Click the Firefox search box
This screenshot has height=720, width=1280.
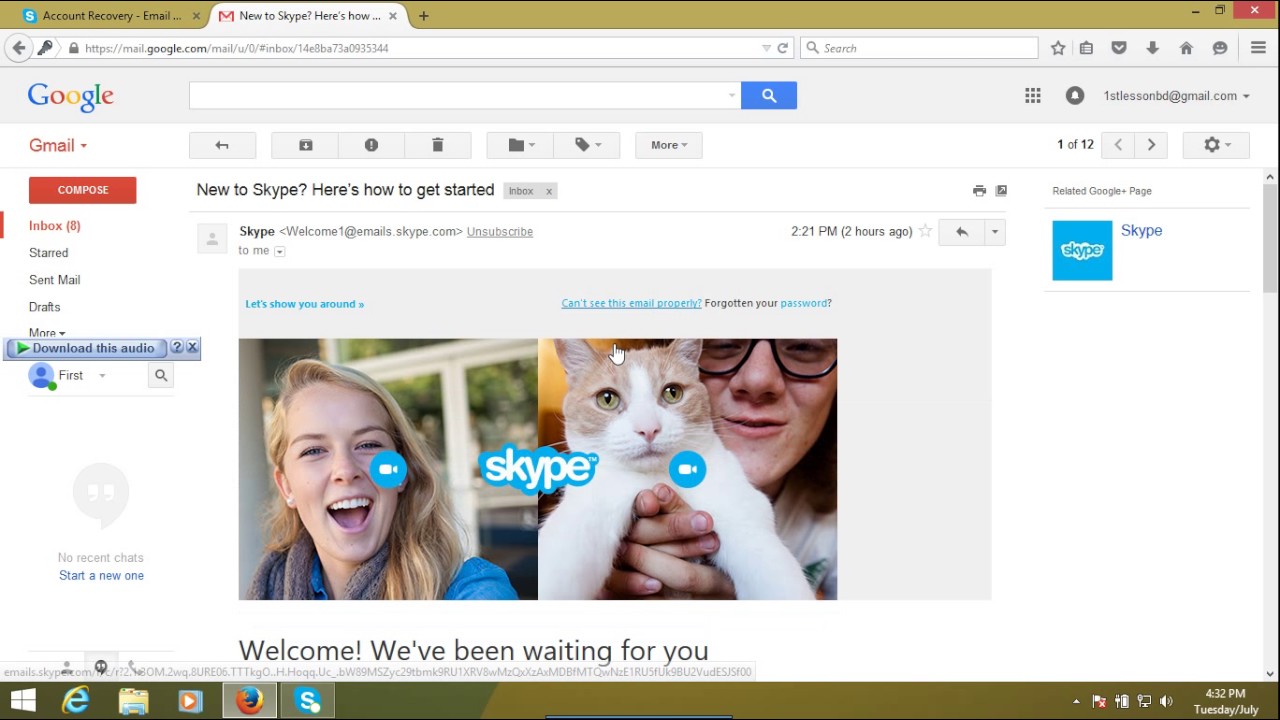point(920,48)
